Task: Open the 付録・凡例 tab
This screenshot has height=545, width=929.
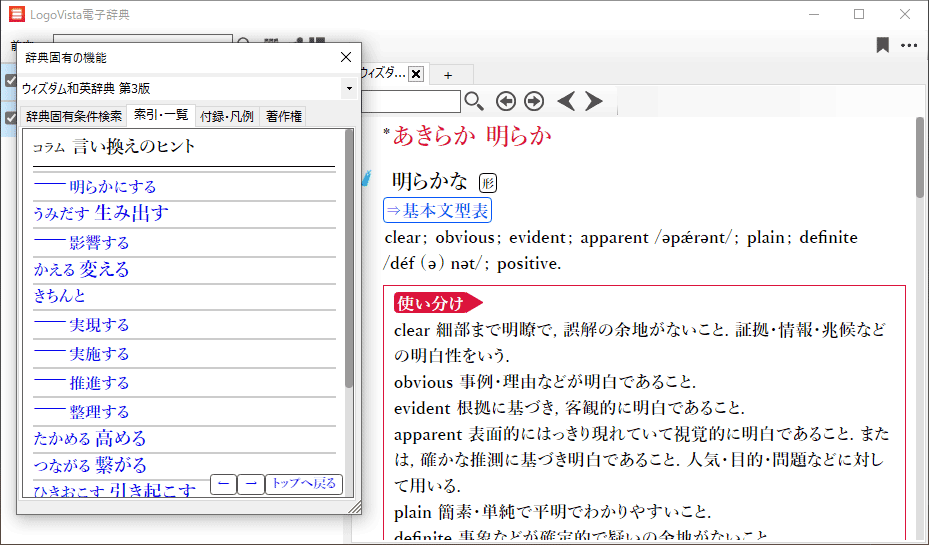Action: coord(227,117)
